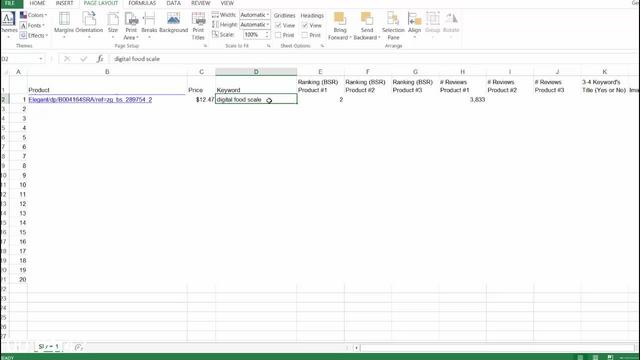Click the Rotate objects icon

coord(451,19)
